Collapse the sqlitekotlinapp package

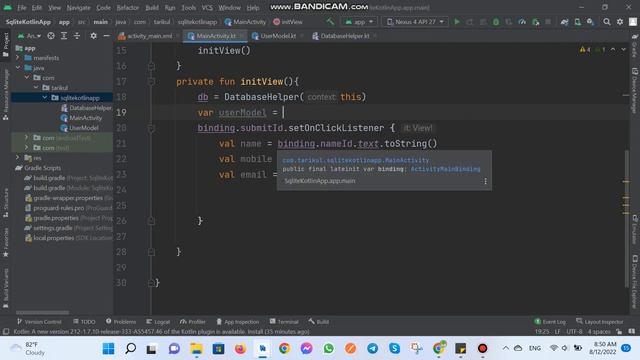point(45,98)
